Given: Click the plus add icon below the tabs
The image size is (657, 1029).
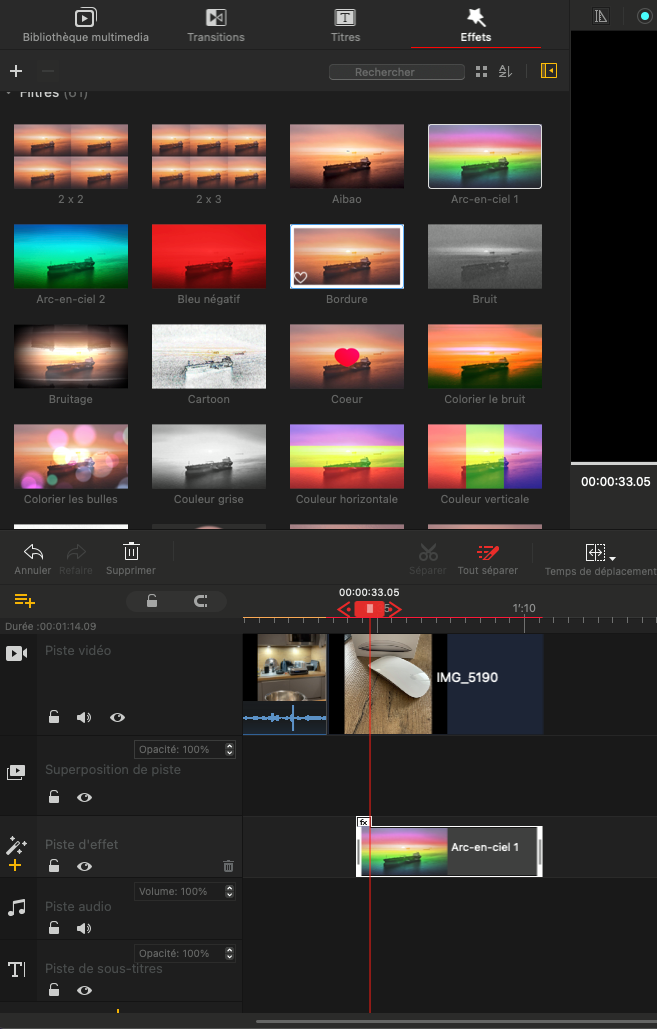Looking at the screenshot, I should coord(16,71).
